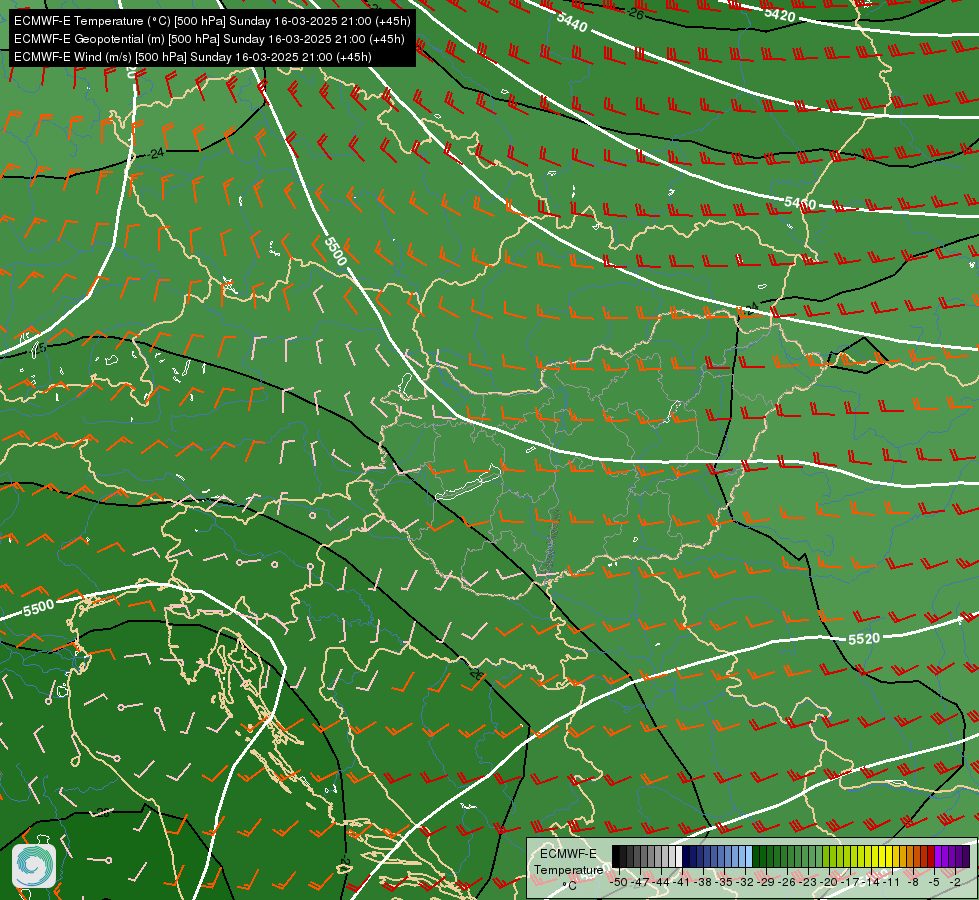
Task: Click the 24 isotherm label
Action: click(157, 152)
